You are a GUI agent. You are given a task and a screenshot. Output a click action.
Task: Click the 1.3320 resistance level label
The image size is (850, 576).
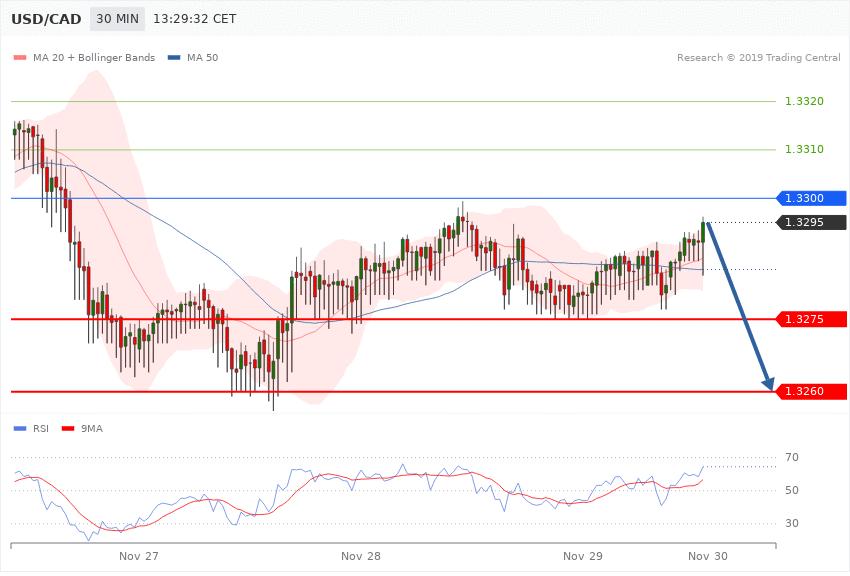(804, 101)
